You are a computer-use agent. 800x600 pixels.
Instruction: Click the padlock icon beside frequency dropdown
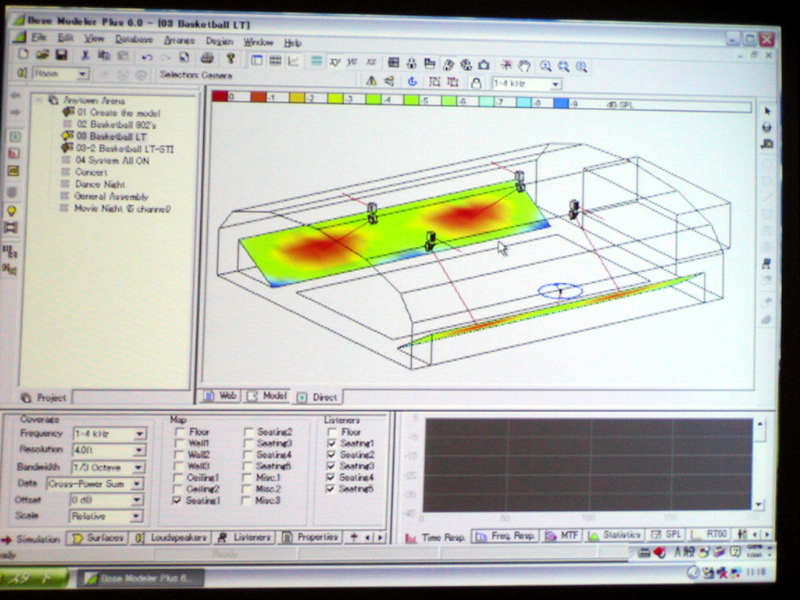click(476, 83)
